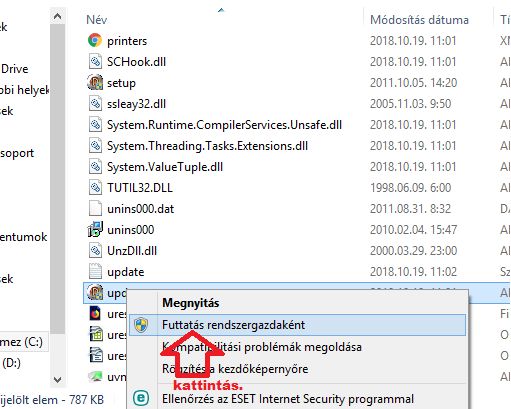Click the sidebar scroll down arrow
This screenshot has width=511, height=409.
(57, 379)
